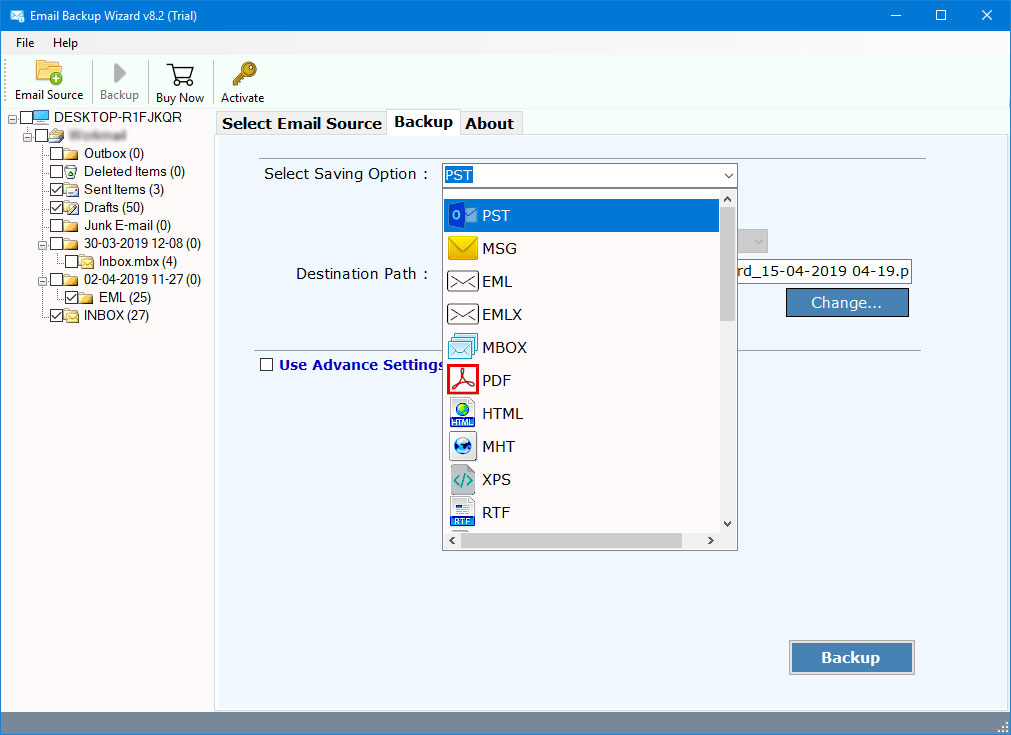The height and width of the screenshot is (735, 1011).
Task: Click the Use Advance Settings label
Action: tap(360, 365)
